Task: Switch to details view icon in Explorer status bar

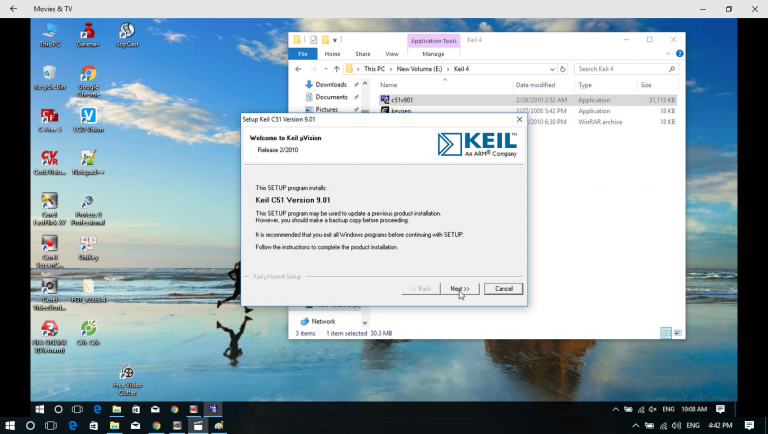Action: pyautogui.click(x=666, y=333)
